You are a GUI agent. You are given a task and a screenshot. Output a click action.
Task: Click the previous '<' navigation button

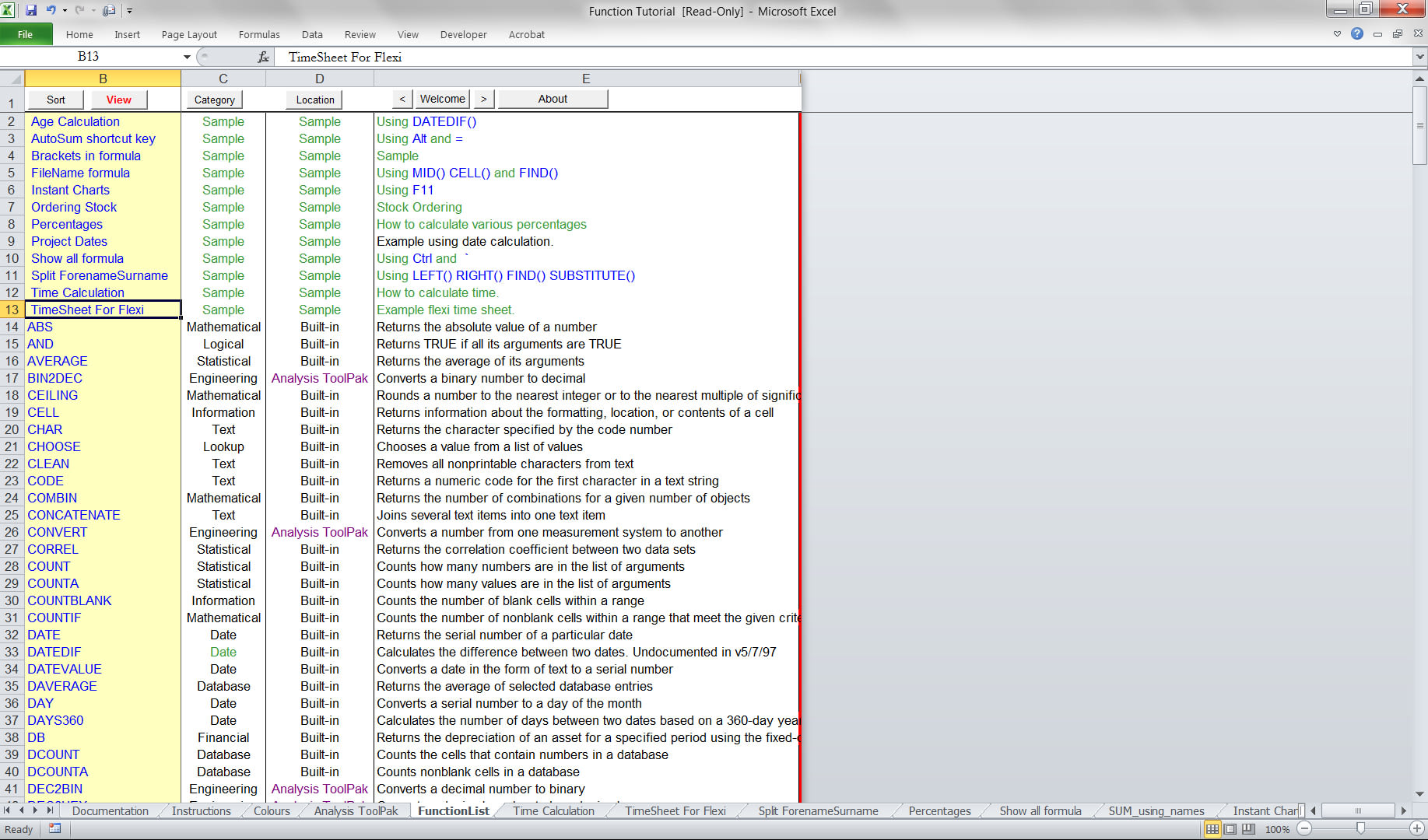(402, 99)
